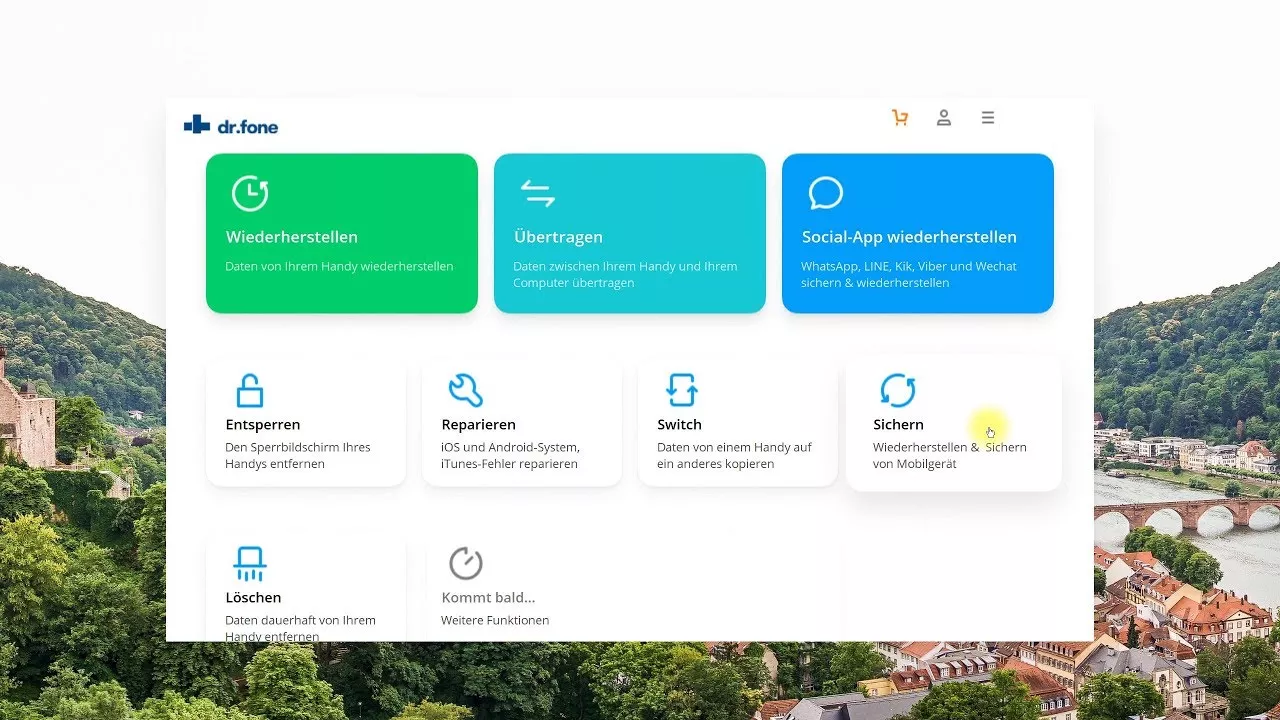Click the Löschen label
This screenshot has width=1280, height=720.
(x=253, y=598)
